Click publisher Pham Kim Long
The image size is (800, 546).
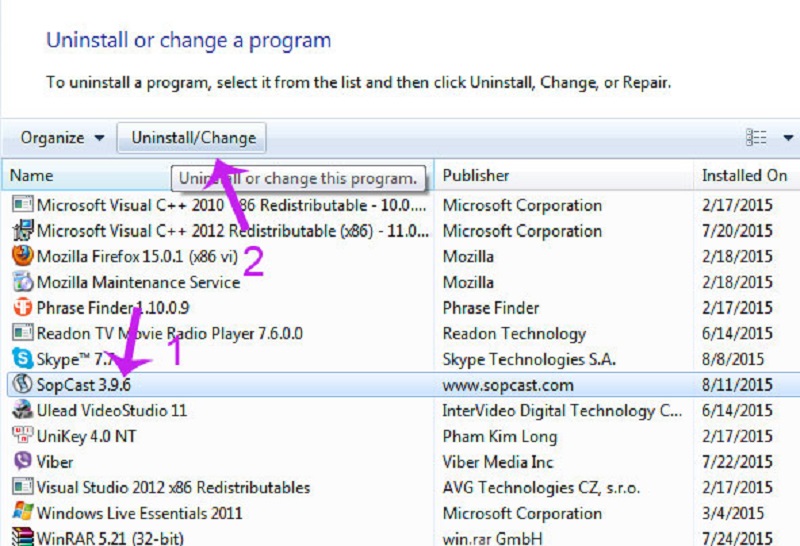[499, 436]
